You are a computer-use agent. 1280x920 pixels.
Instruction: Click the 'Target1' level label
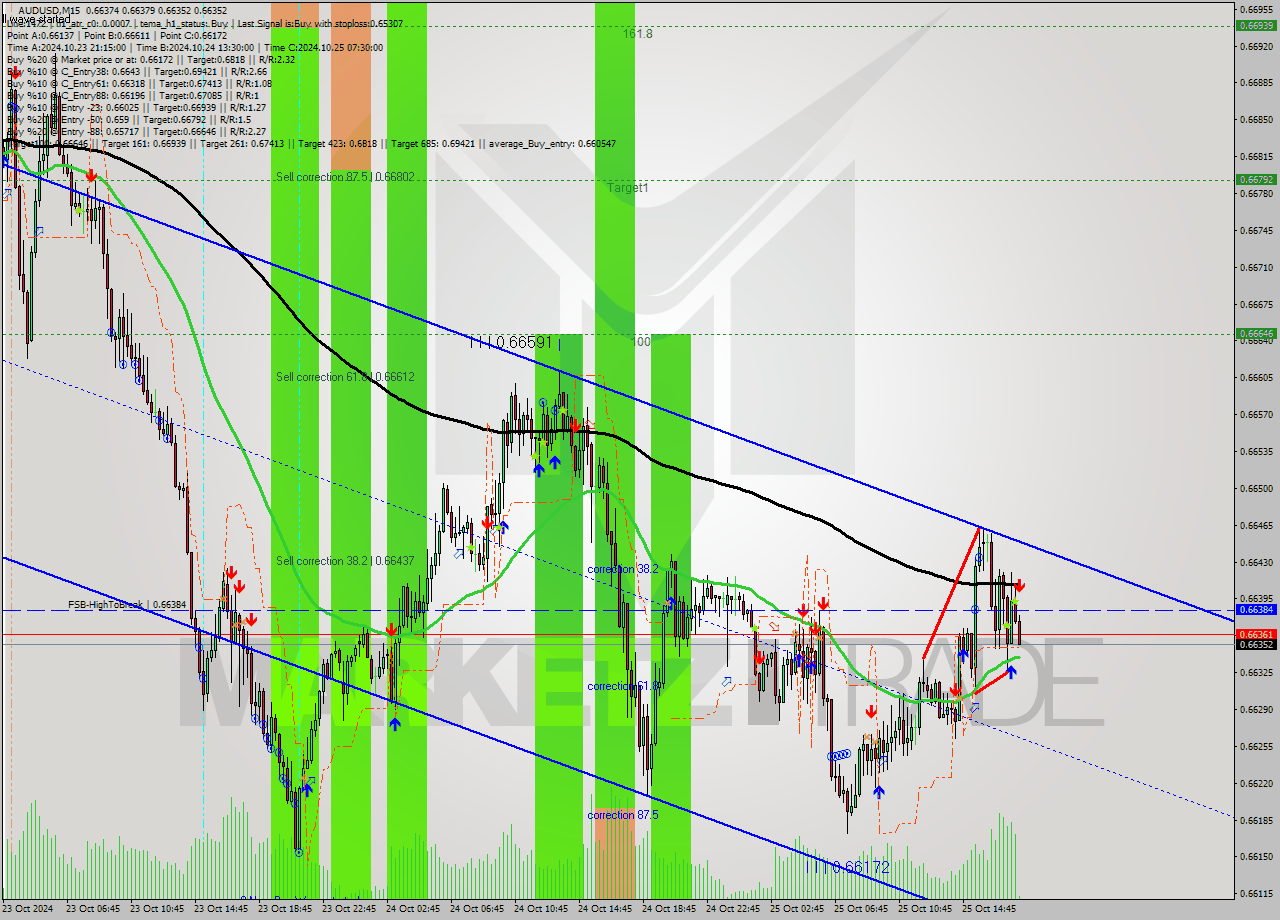tap(627, 188)
